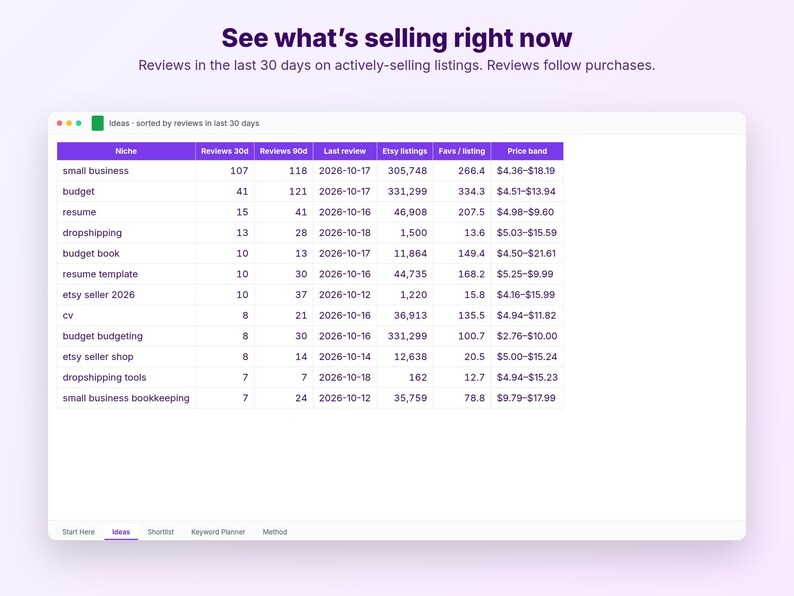Screen dimensions: 794x596
Task: Click the 36,913 Etsy listings cell
Action: 405,315
